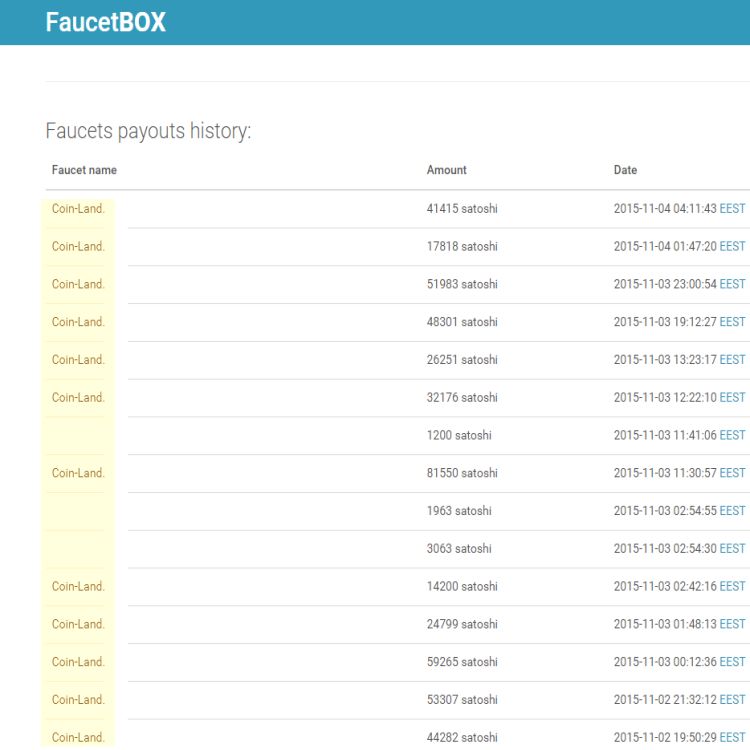The image size is (750, 750).
Task: Click the Amount column header
Action: click(446, 170)
